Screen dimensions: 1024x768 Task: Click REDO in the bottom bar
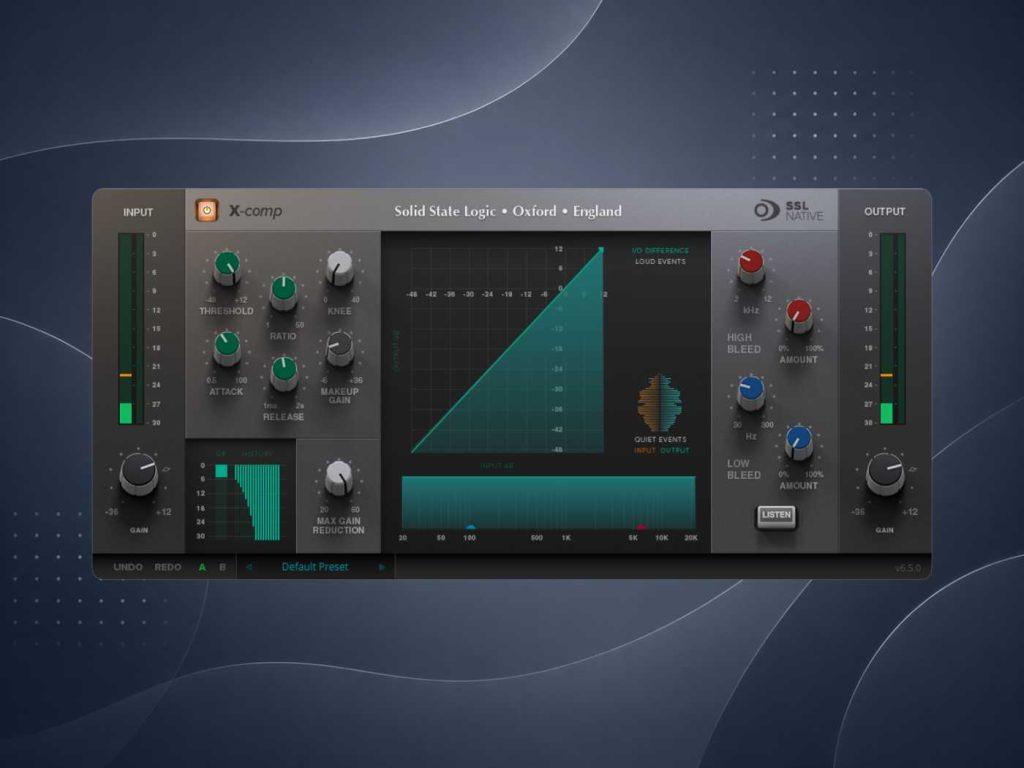[x=168, y=567]
